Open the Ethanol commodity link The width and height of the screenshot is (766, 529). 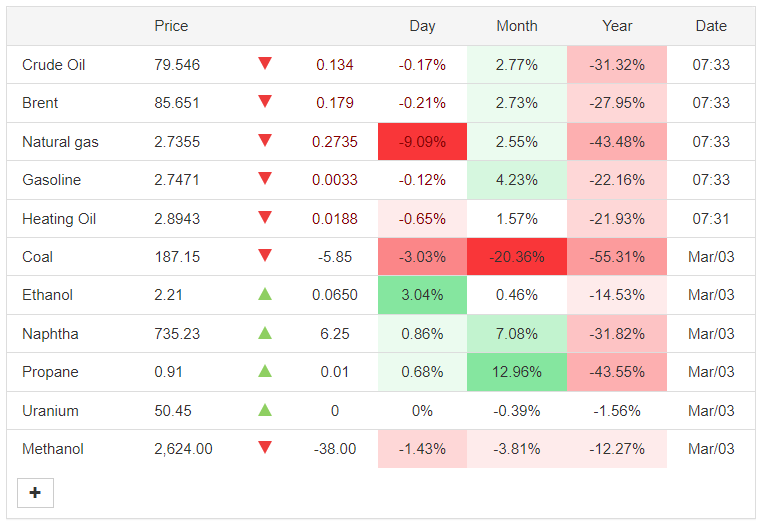[x=47, y=295]
